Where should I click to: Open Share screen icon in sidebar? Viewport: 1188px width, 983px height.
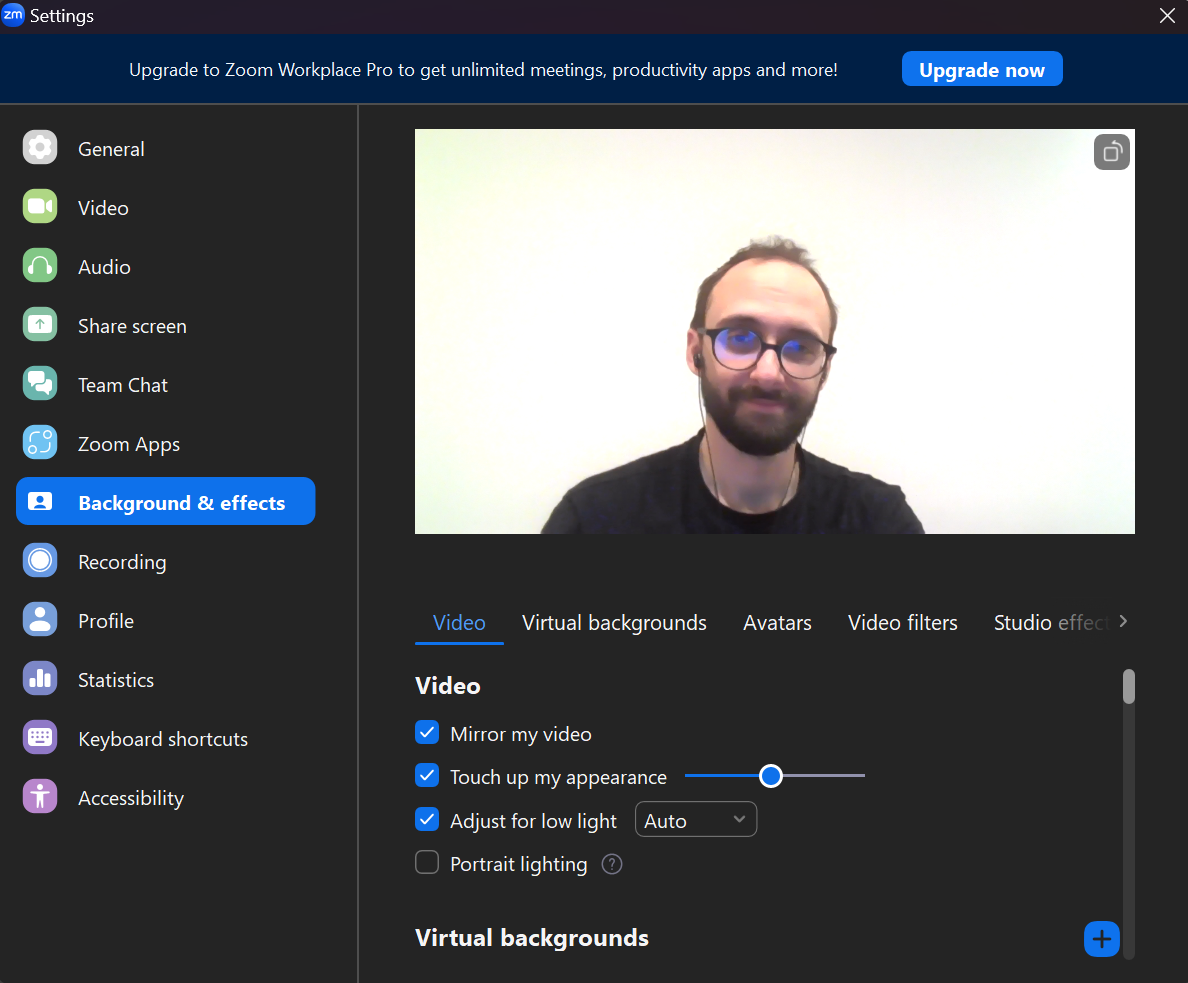click(x=40, y=324)
